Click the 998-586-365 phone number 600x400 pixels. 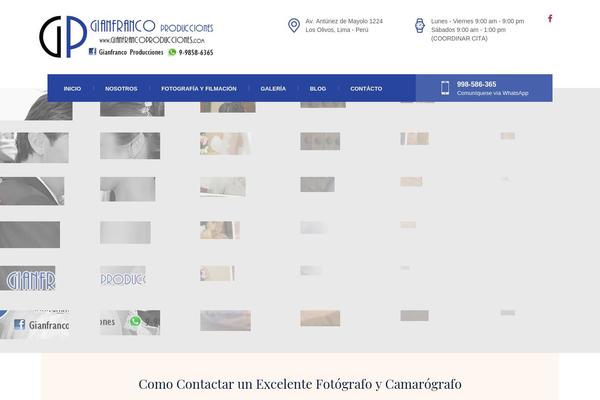click(x=476, y=84)
